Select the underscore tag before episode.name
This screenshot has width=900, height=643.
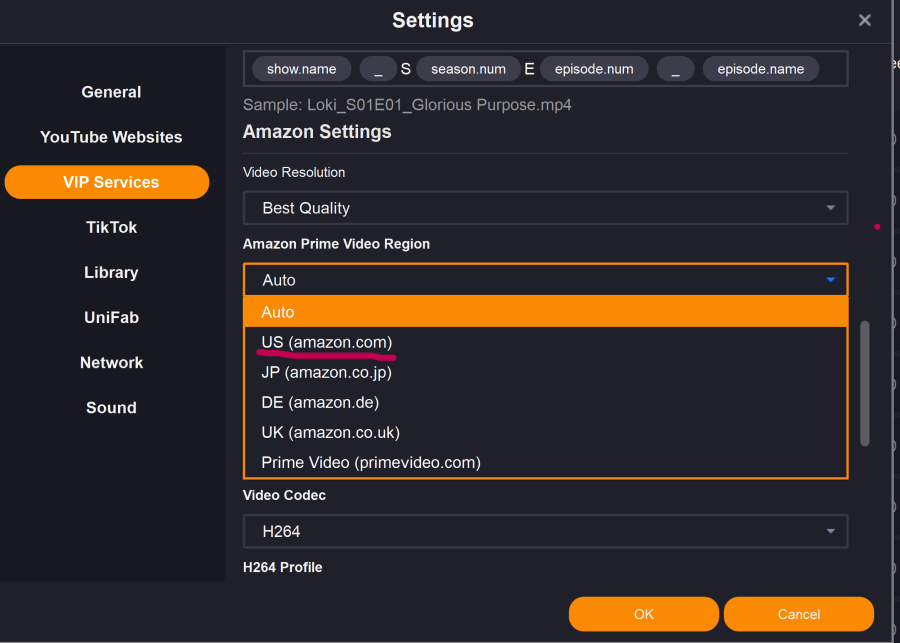coord(676,69)
